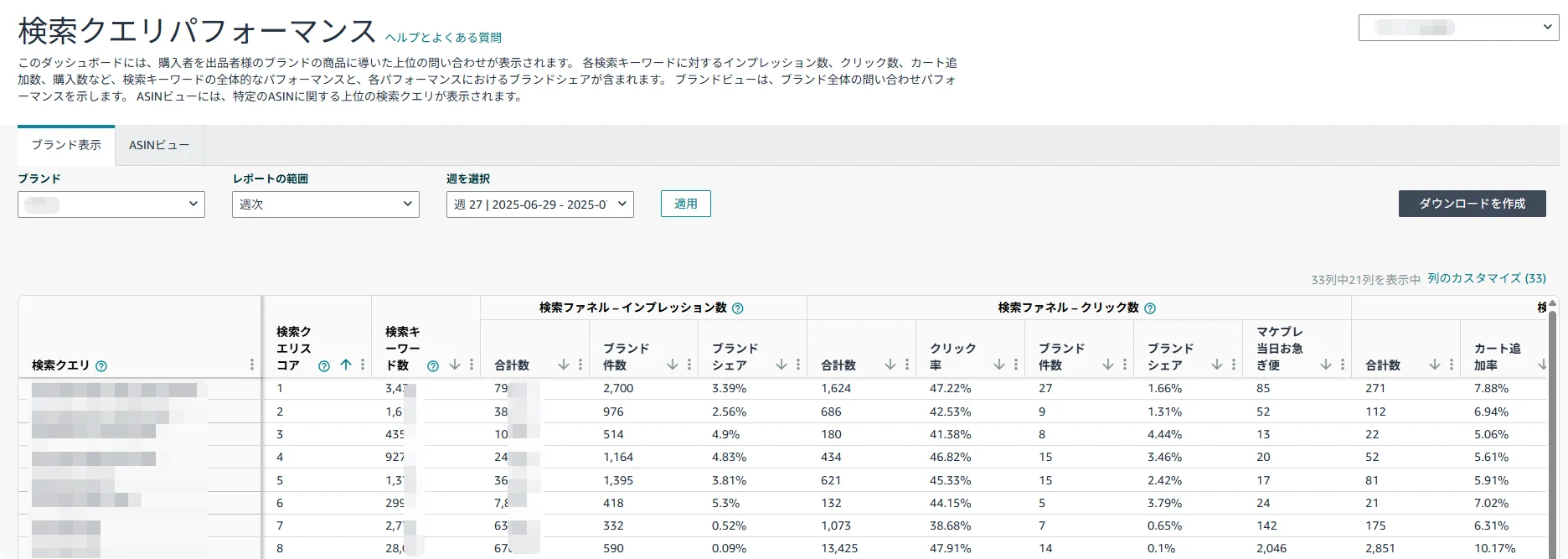The image size is (1568, 559).
Task: Click brand share cell 5.3%
Action: click(725, 503)
